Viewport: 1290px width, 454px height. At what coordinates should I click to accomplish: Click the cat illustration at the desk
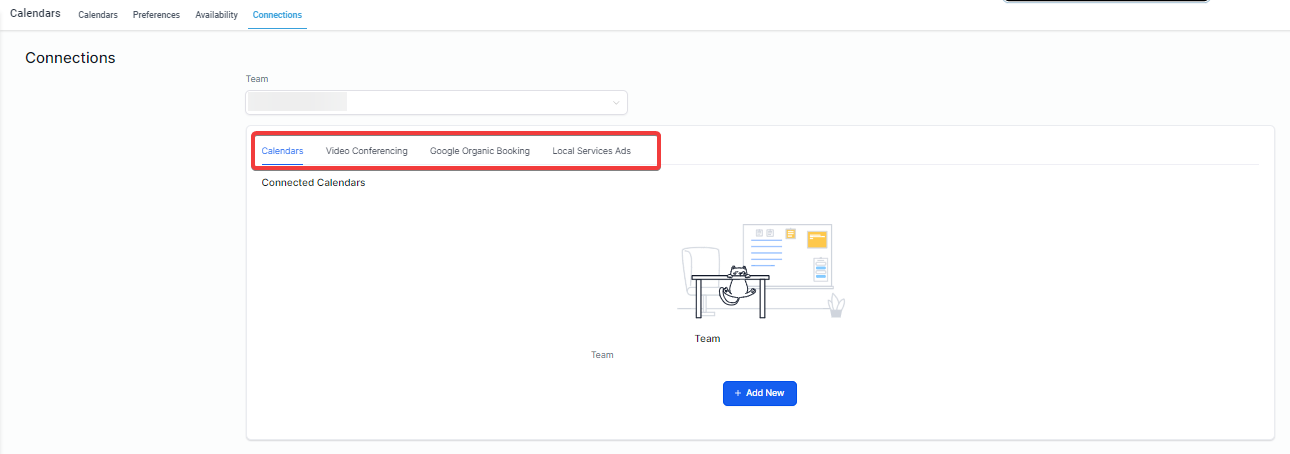point(736,286)
